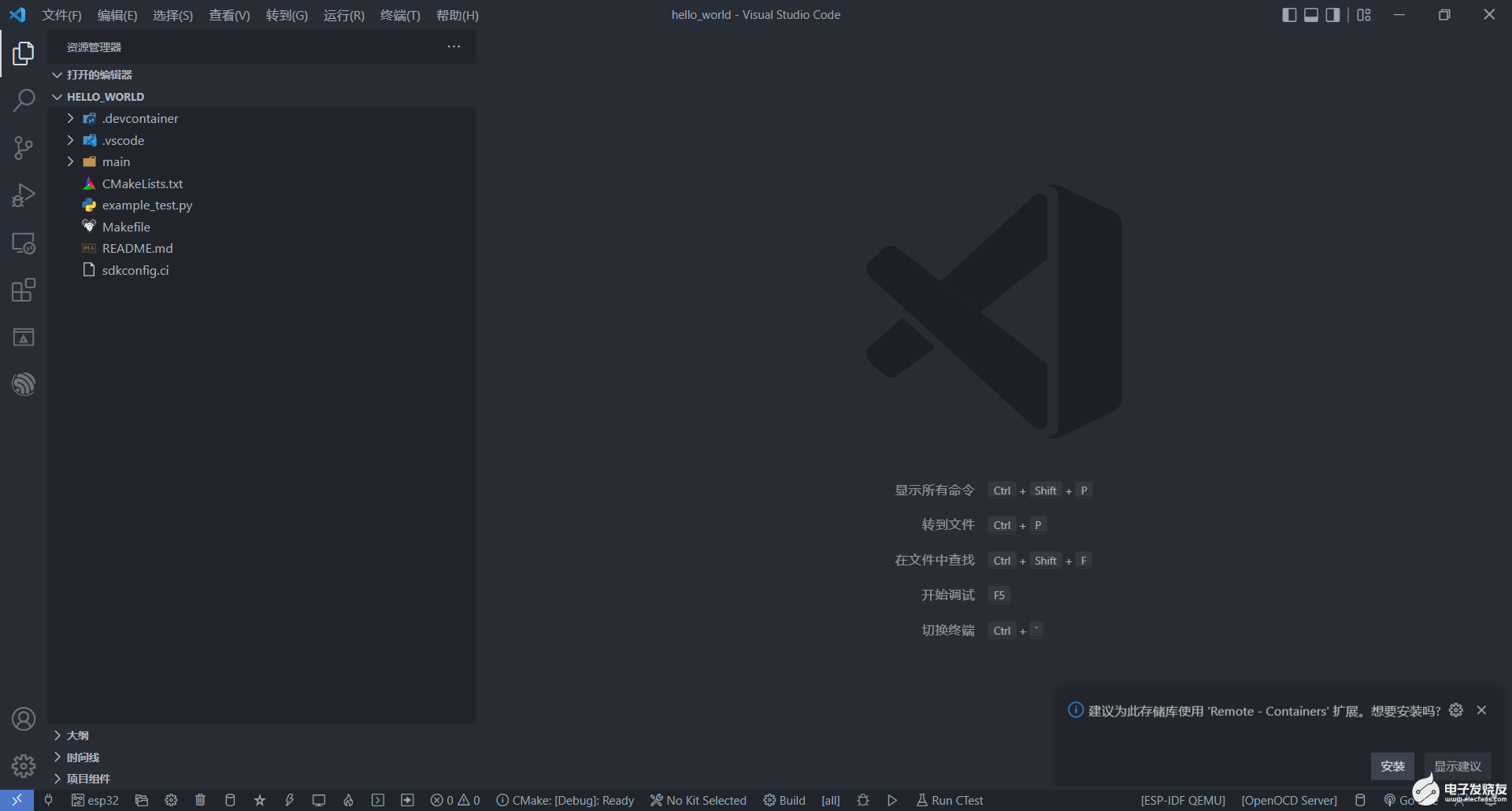Click [ESP-IDF QEMU] status item
This screenshot has width=1512, height=811.
[1183, 800]
